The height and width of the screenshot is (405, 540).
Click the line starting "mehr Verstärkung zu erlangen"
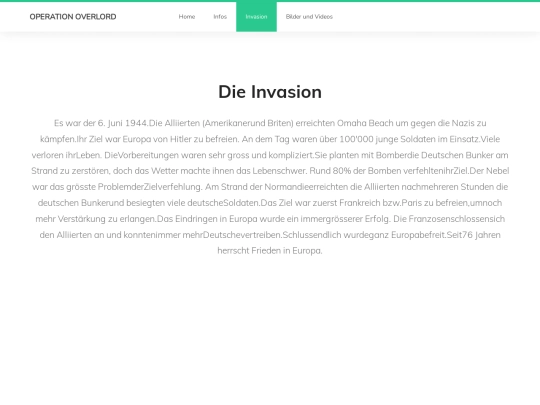[270, 219]
